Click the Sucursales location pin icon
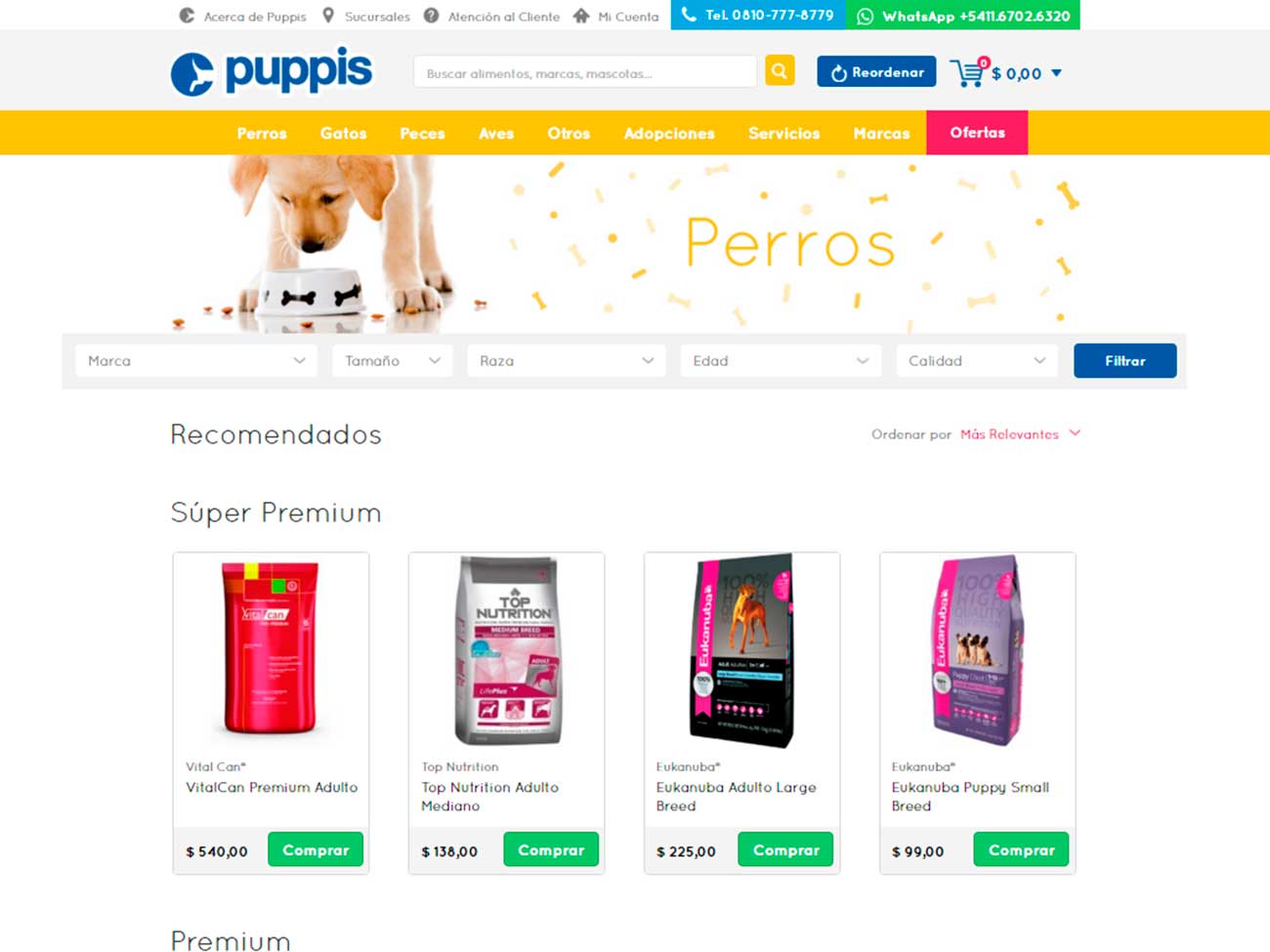This screenshot has width=1270, height=952. coord(328,16)
